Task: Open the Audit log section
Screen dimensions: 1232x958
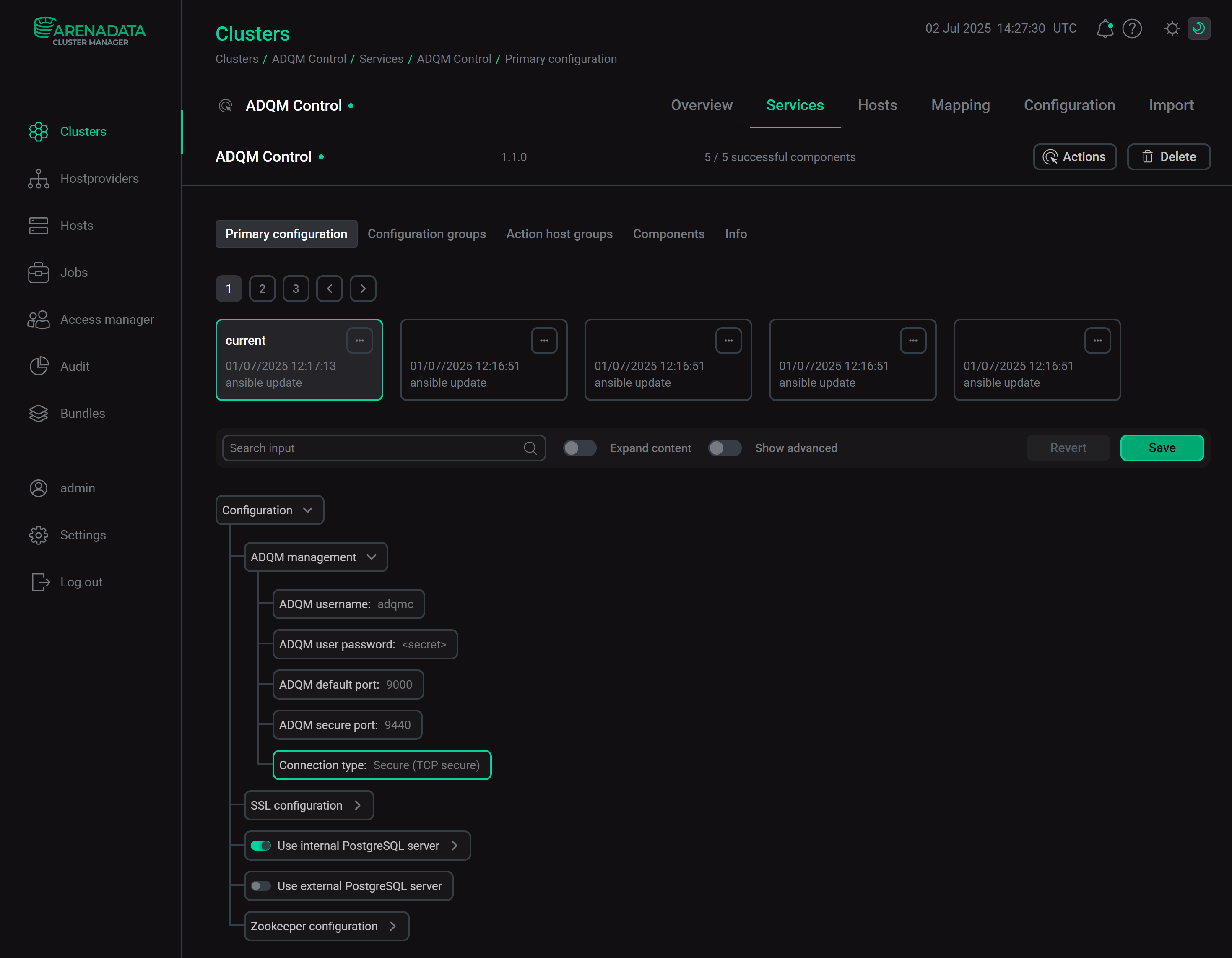Action: (75, 366)
